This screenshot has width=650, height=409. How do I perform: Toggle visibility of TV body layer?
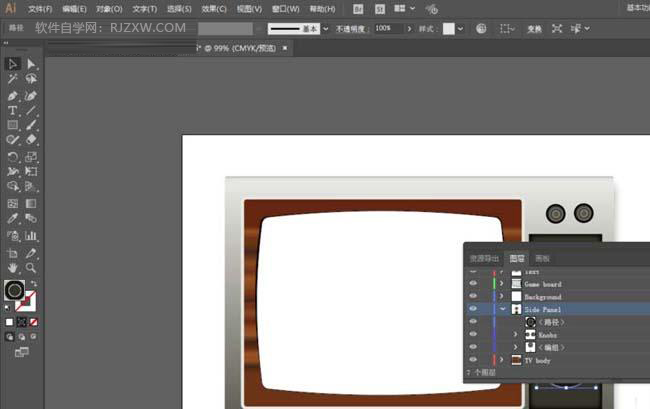point(474,359)
